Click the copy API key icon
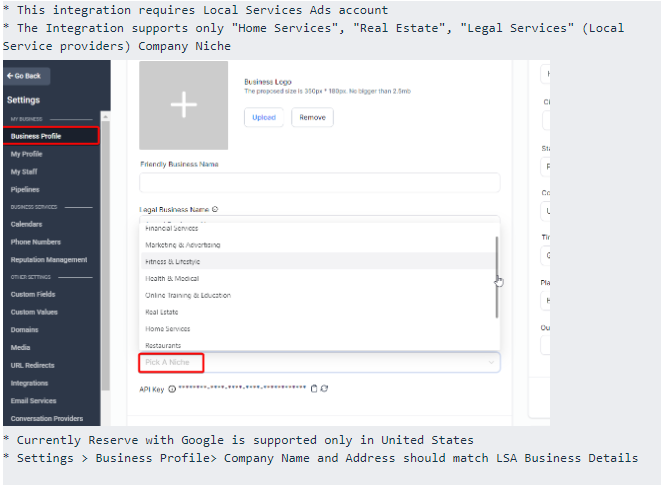The width and height of the screenshot is (665, 499). [313, 388]
